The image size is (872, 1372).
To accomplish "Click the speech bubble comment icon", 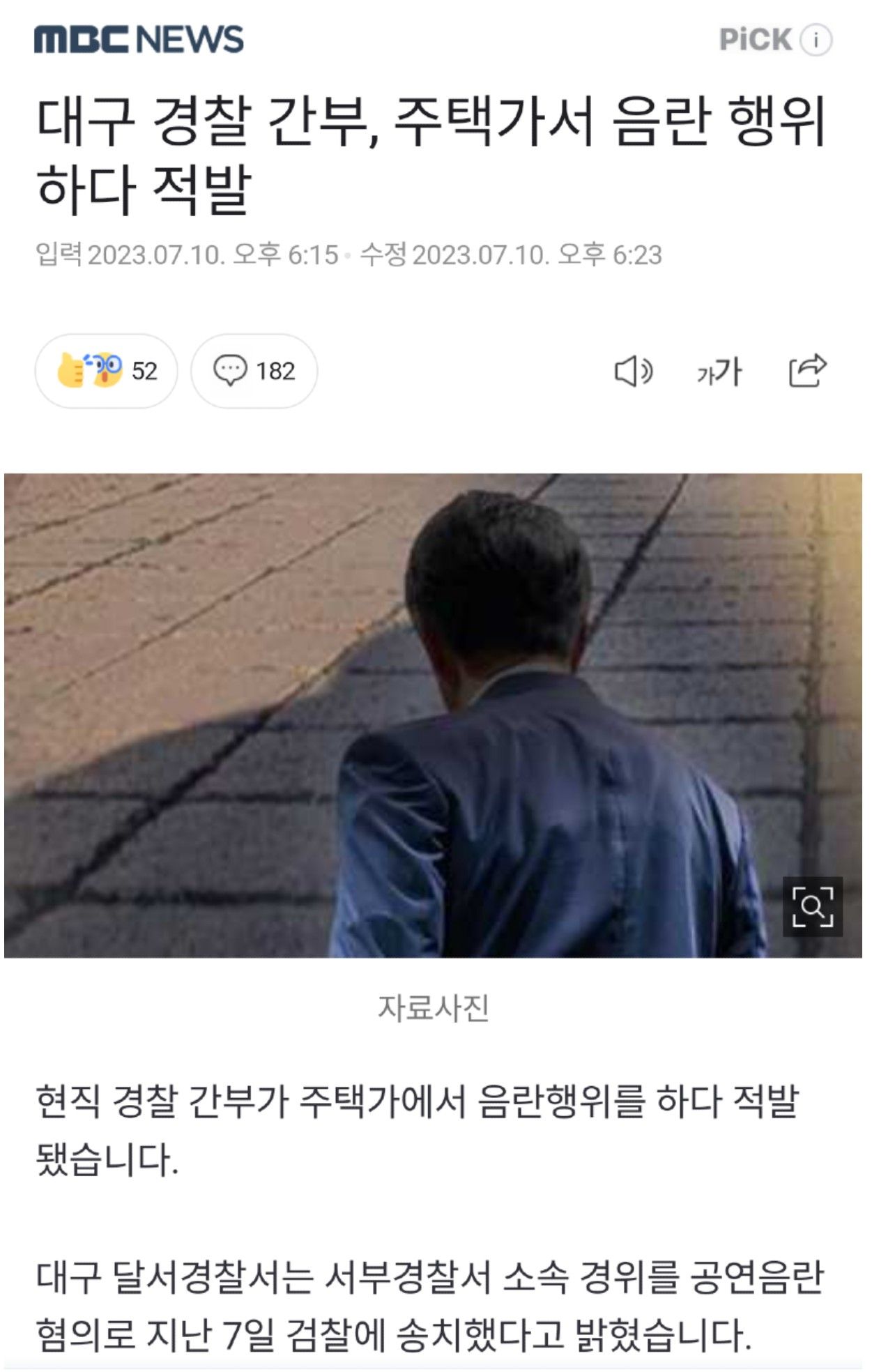I will [x=230, y=371].
